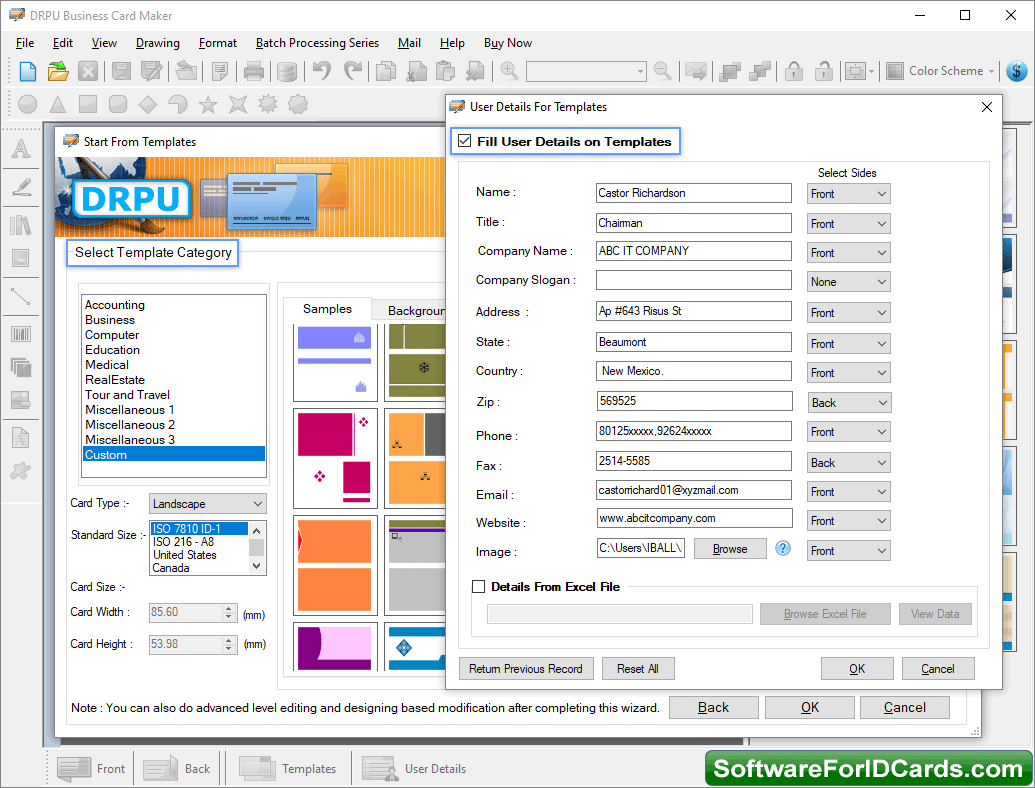Image resolution: width=1035 pixels, height=788 pixels.
Task: Click the clipboard paste toolbar icon
Action: click(446, 71)
